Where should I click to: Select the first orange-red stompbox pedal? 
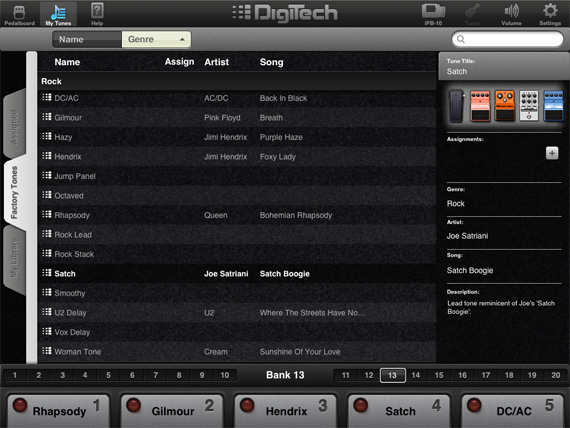[480, 106]
